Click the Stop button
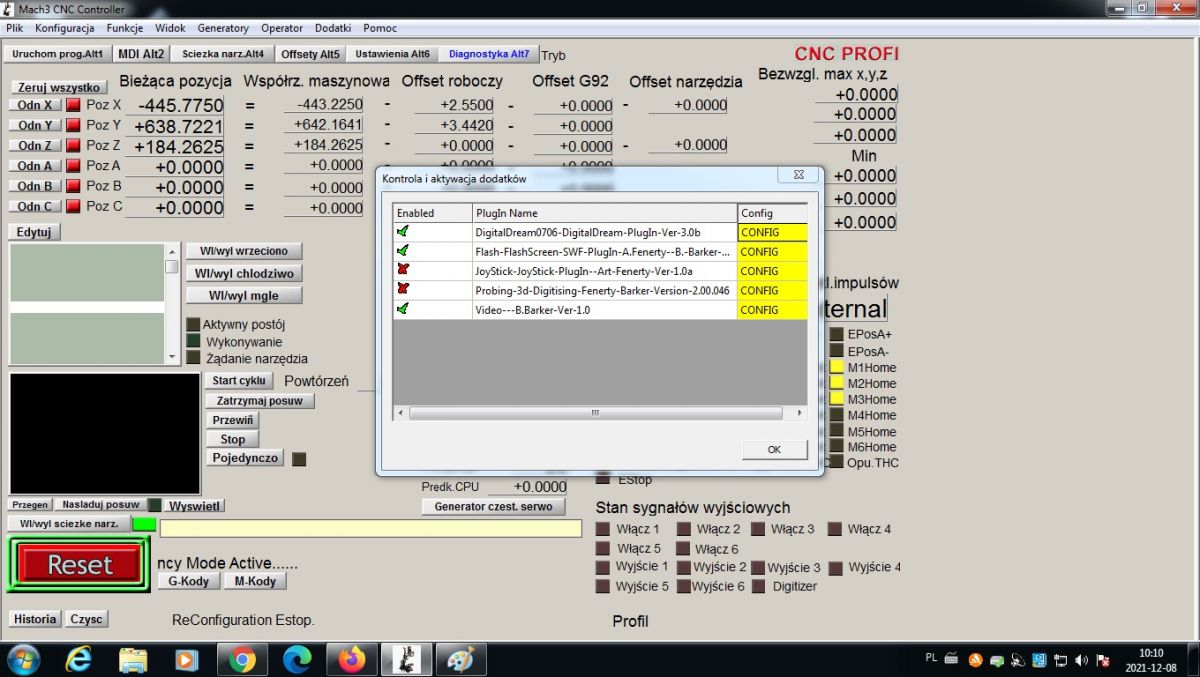Image resolution: width=1200 pixels, height=677 pixels. click(x=233, y=439)
